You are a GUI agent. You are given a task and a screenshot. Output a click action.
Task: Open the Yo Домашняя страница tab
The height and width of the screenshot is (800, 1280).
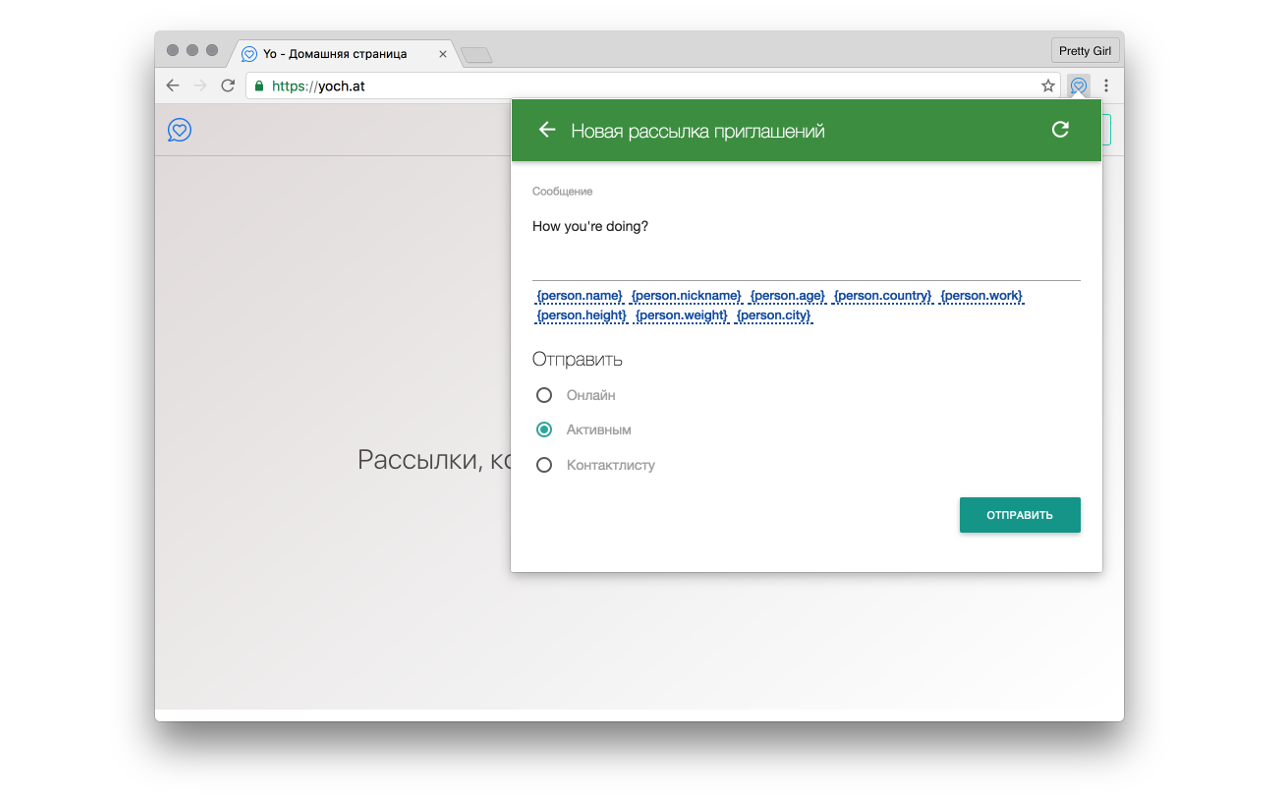coord(335,54)
